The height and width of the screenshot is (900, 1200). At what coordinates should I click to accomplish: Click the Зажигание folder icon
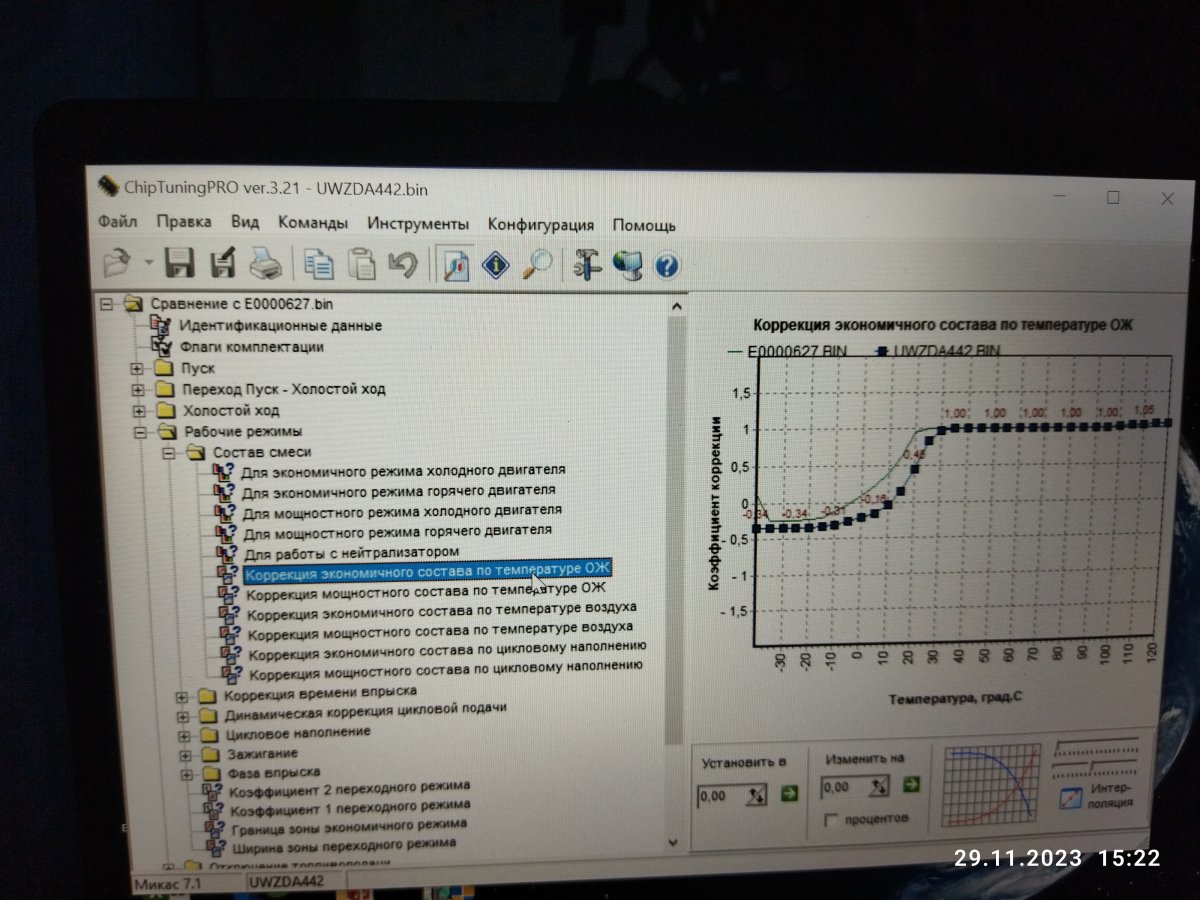(208, 753)
